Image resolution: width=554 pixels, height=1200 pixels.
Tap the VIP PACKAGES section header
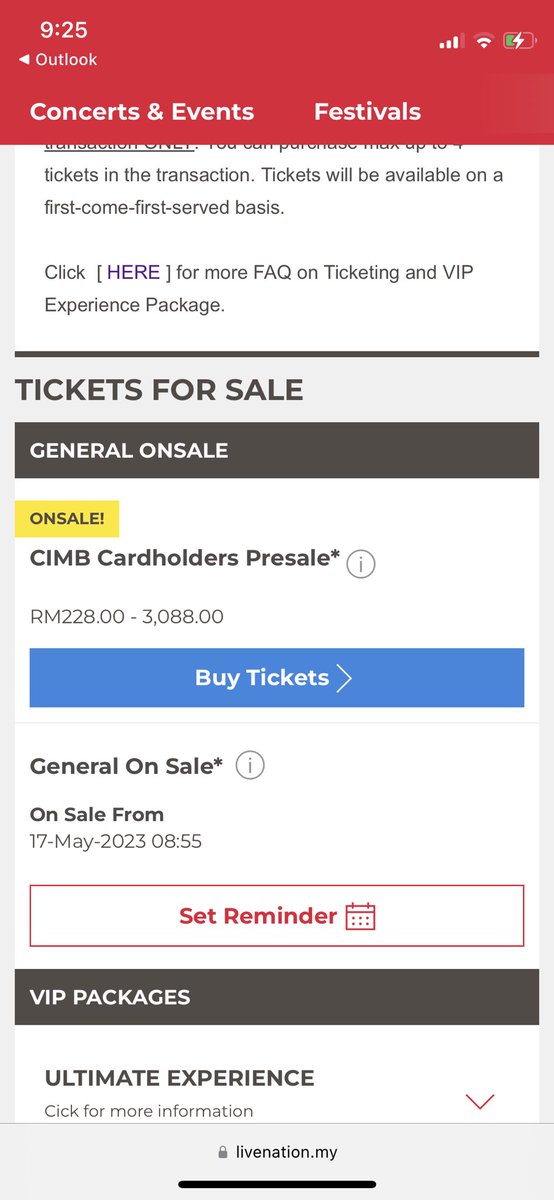click(x=277, y=997)
